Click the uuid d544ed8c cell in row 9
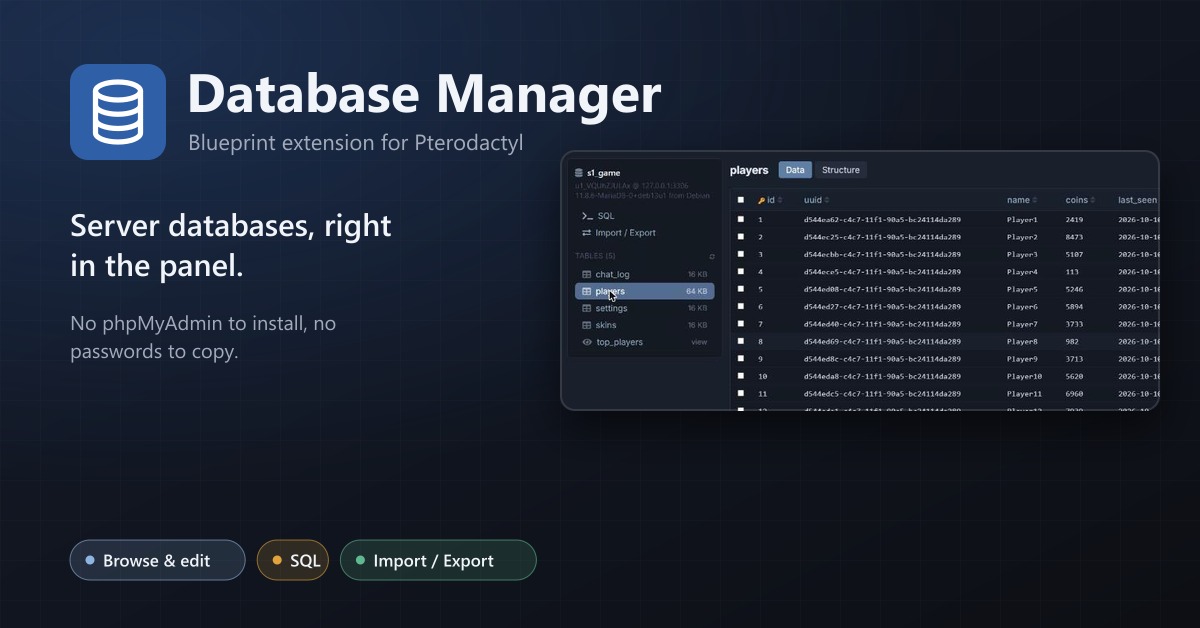 [x=882, y=359]
